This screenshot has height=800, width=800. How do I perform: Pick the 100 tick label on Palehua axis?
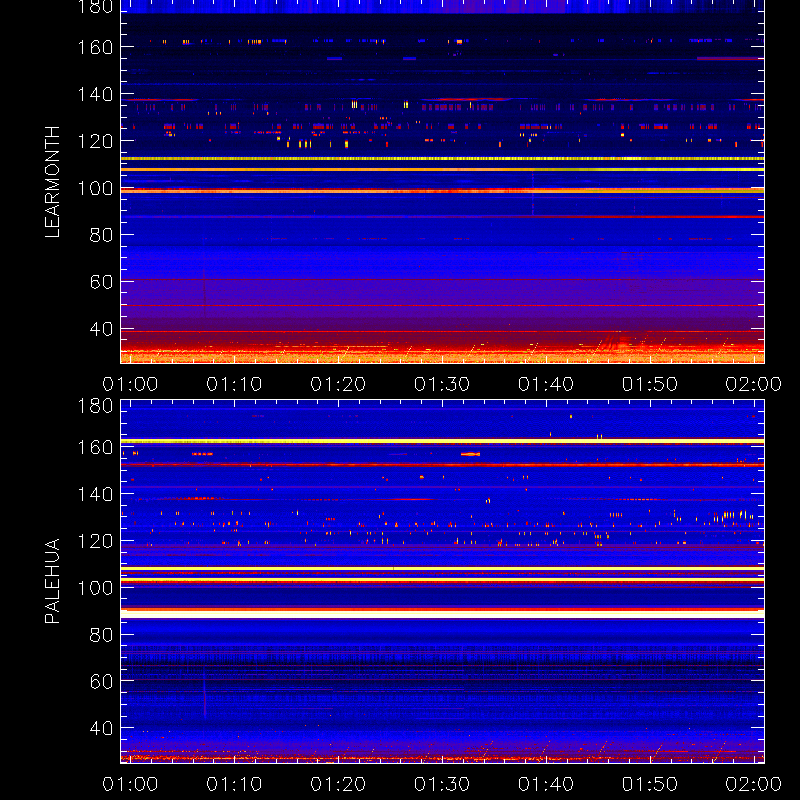coord(95,588)
